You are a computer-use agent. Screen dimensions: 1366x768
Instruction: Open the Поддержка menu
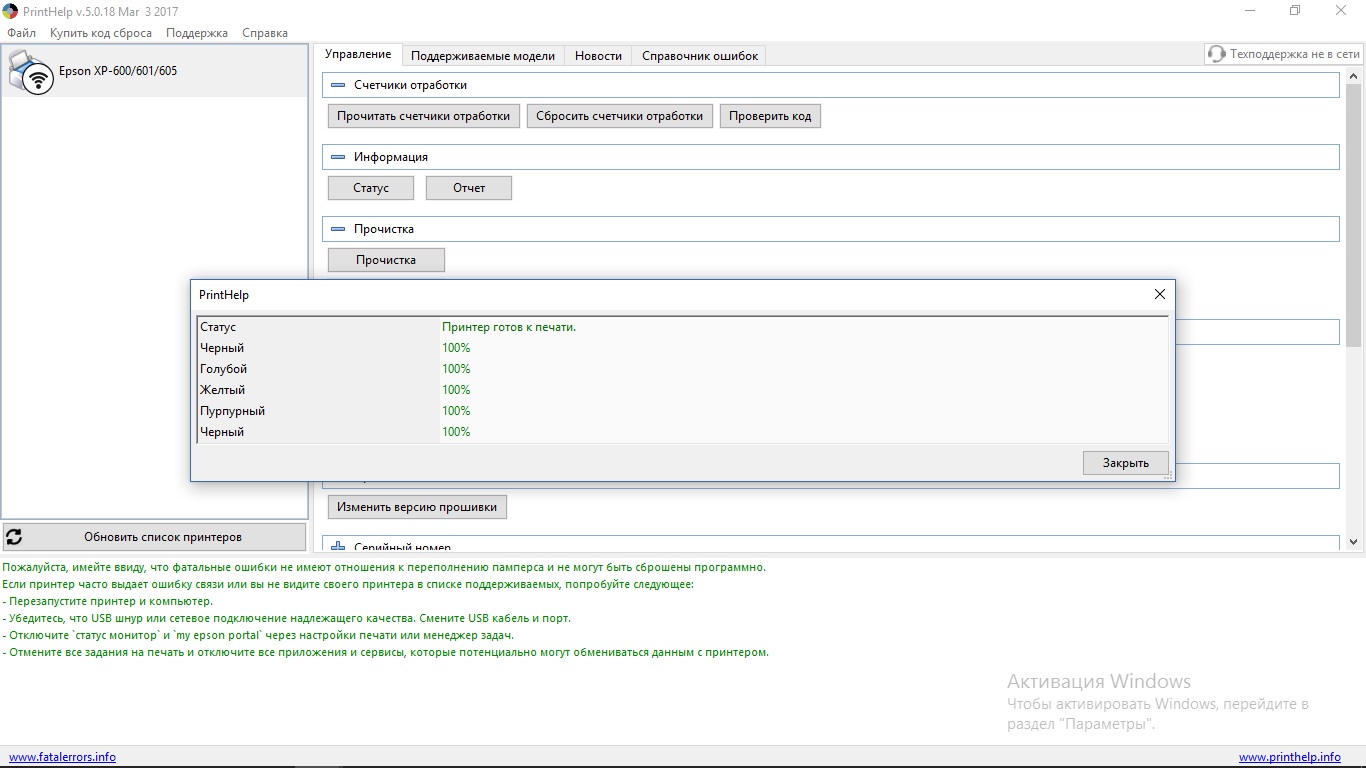197,33
